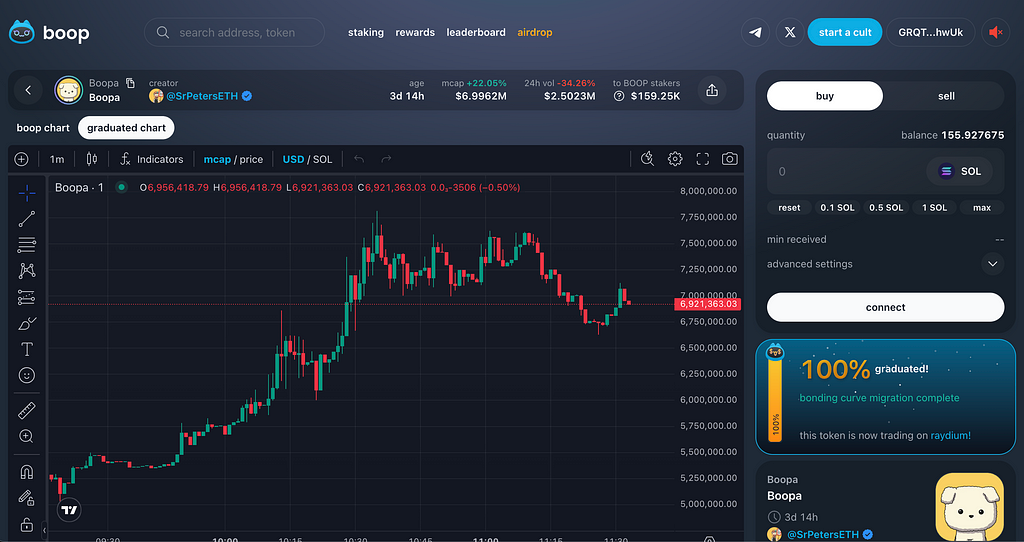Set quantity to max
1024x542 pixels.
click(x=982, y=208)
